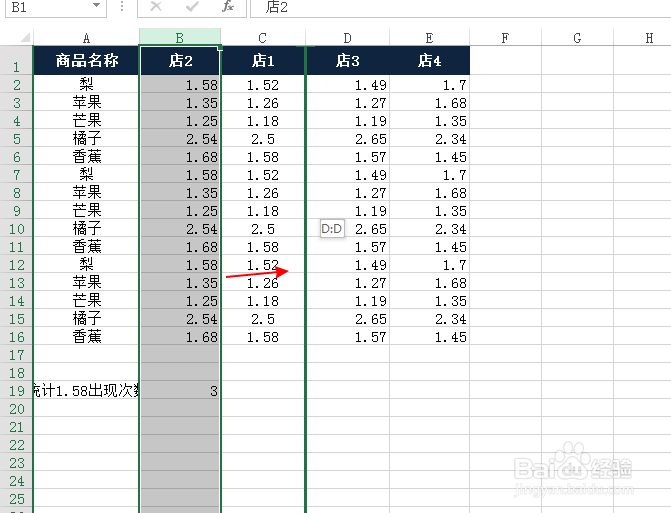The image size is (671, 513).
Task: Click cell A2 containing 梨
Action: point(86,85)
